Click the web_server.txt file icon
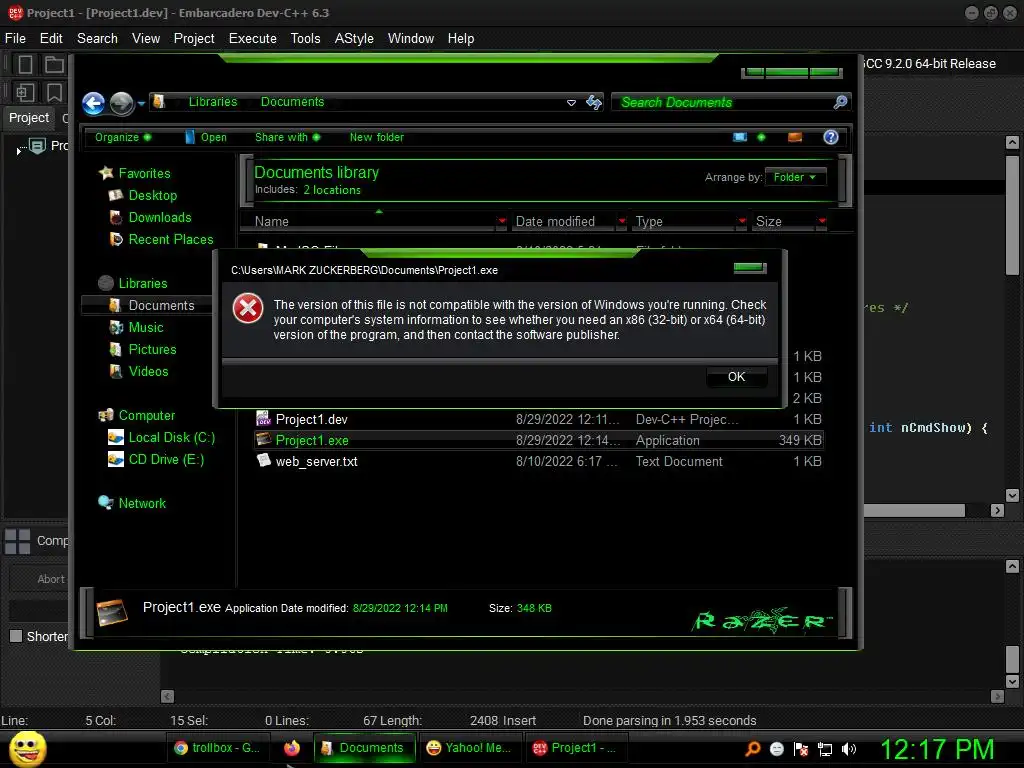Screen dimensions: 1024x768 point(263,460)
